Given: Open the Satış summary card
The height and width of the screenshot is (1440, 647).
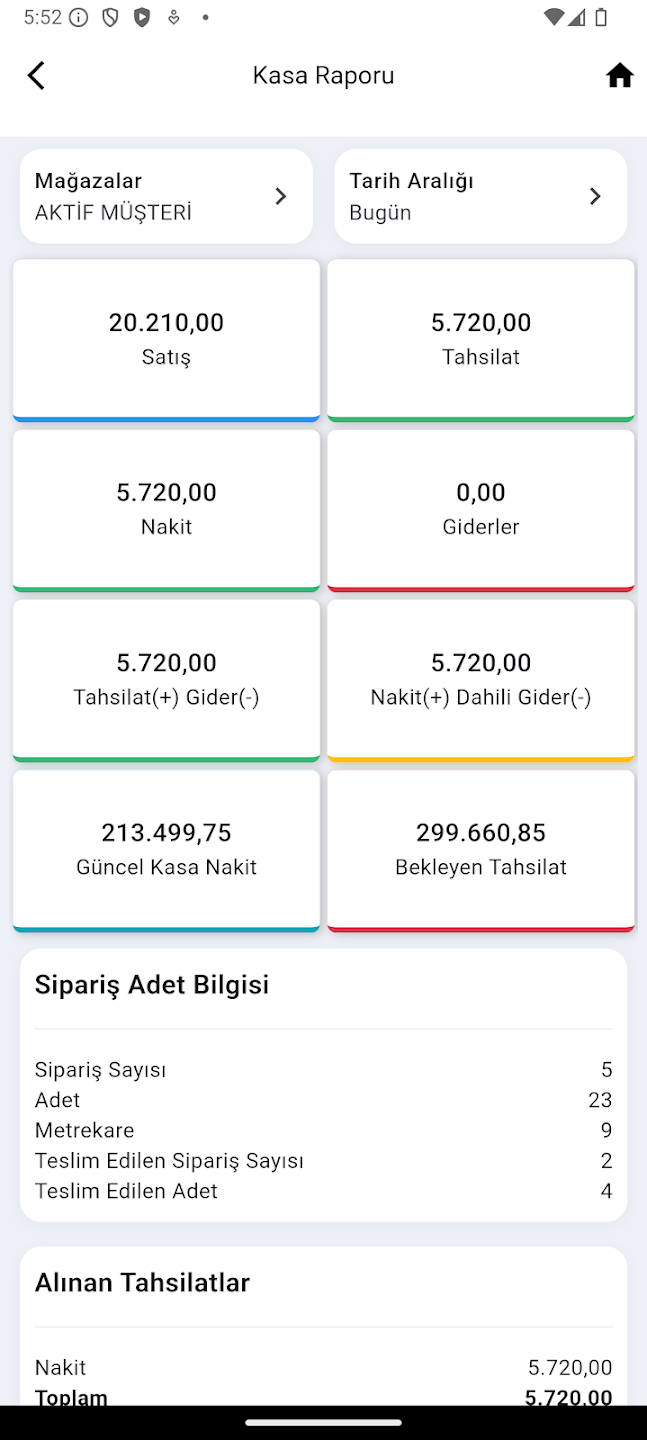Looking at the screenshot, I should click(166, 339).
